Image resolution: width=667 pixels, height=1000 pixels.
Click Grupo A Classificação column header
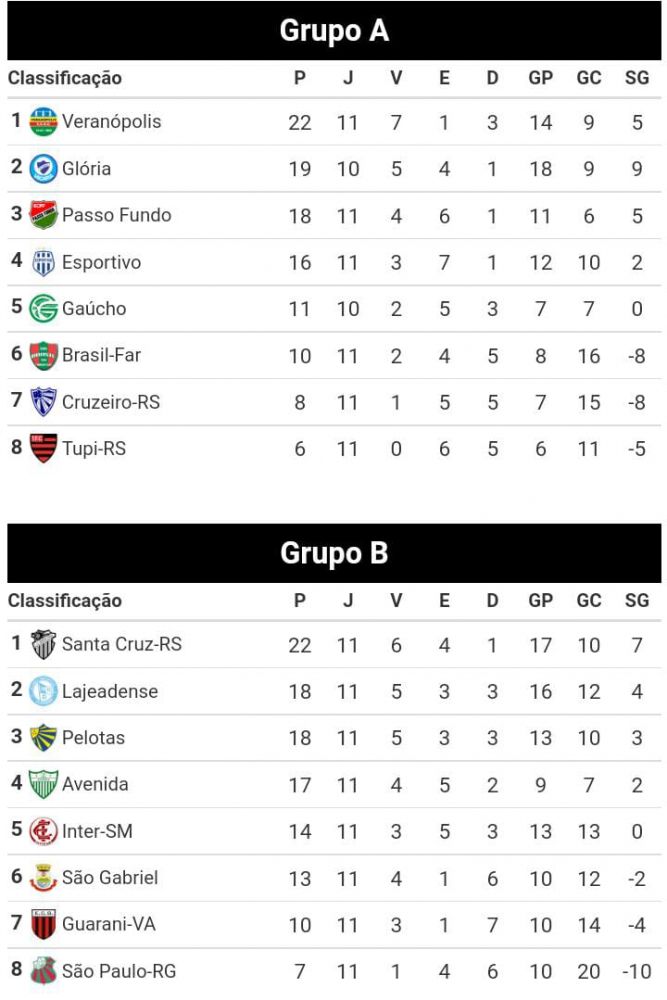[x=64, y=78]
